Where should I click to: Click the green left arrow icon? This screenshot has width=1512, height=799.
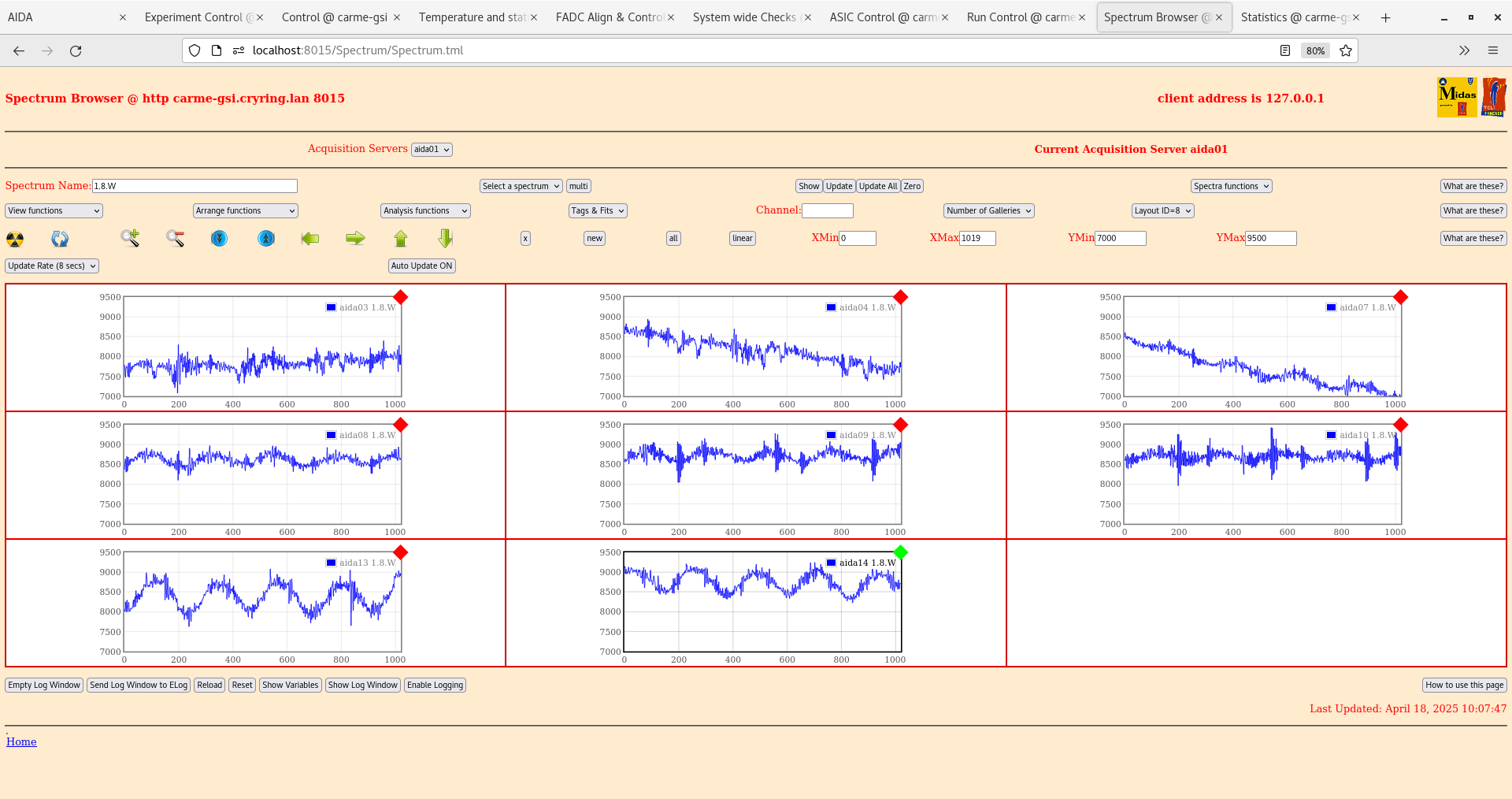click(x=310, y=238)
